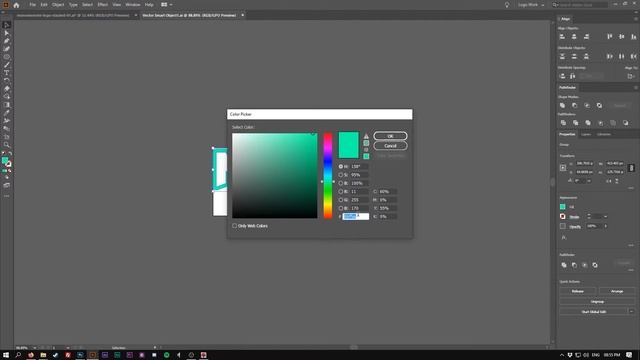Open the stroke weight dropdown in Appearance
This screenshot has width=640, height=360.
point(605,217)
